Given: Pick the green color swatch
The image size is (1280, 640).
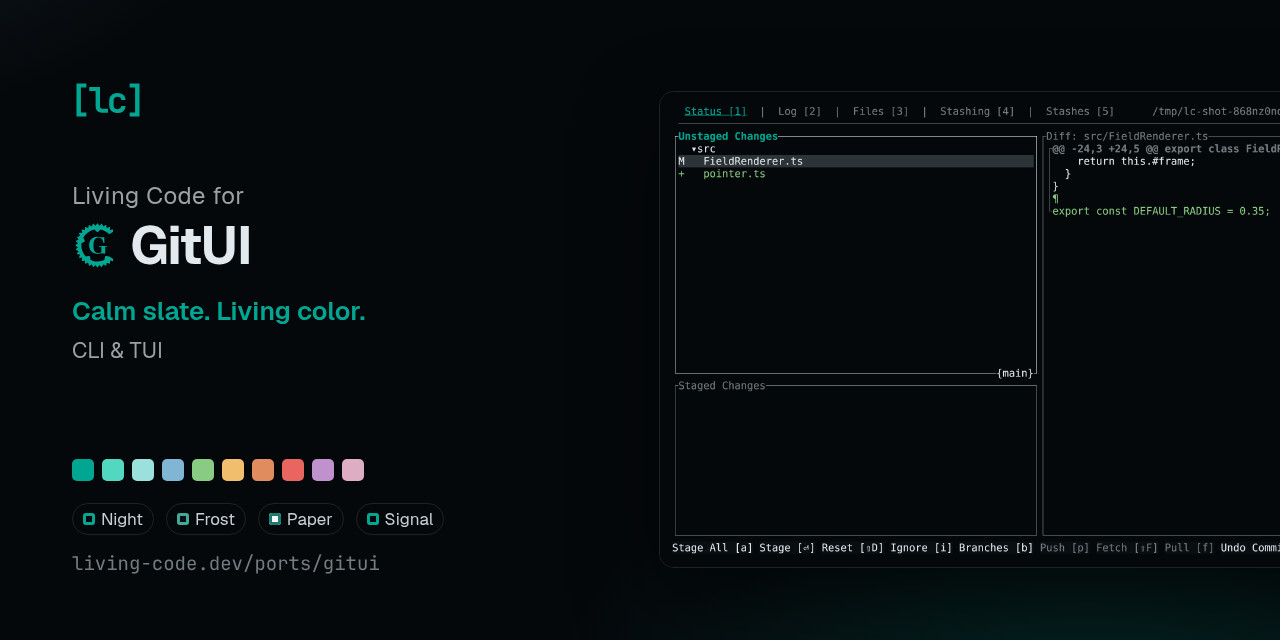Looking at the screenshot, I should (203, 470).
